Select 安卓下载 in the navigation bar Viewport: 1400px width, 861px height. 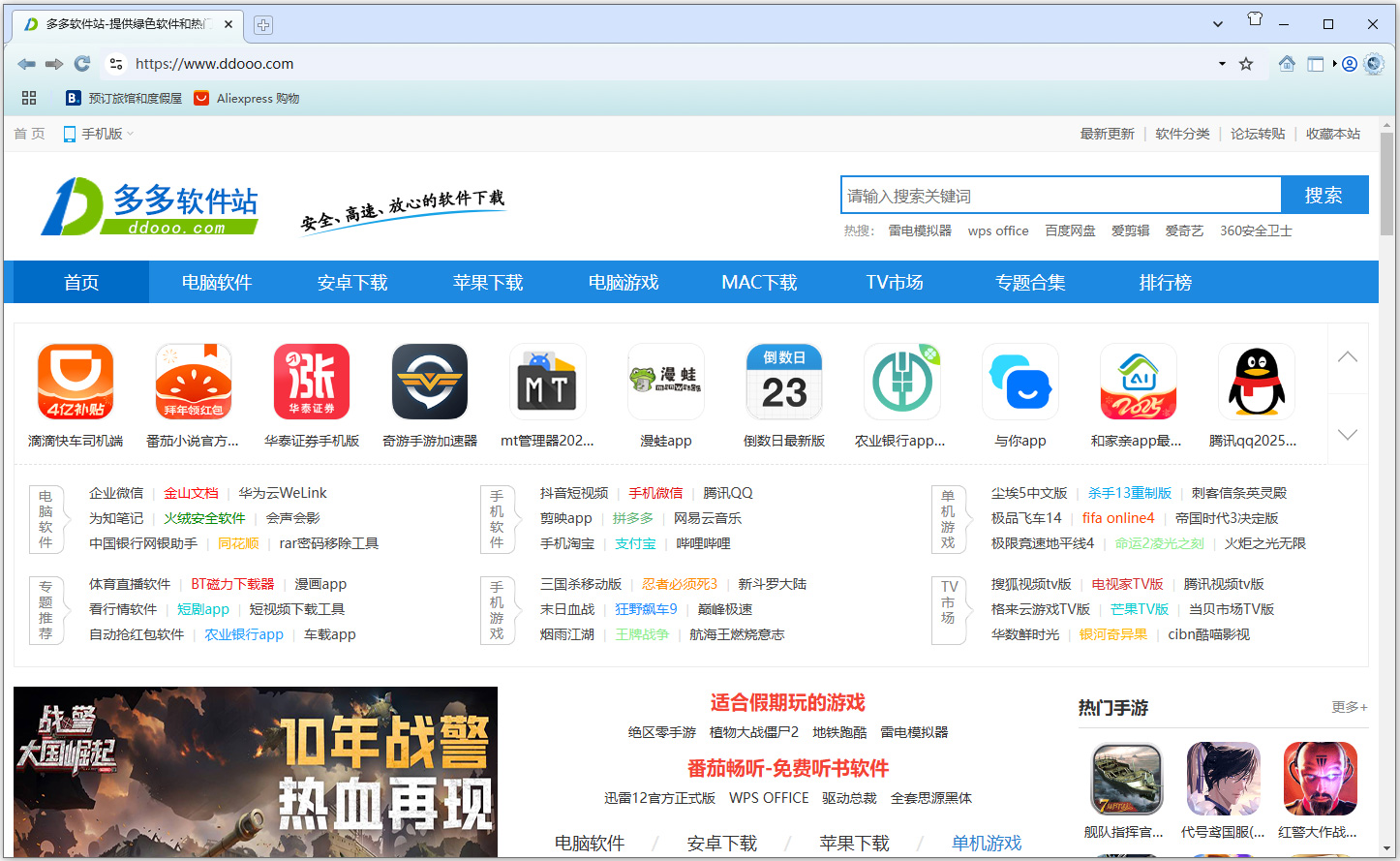click(x=352, y=283)
